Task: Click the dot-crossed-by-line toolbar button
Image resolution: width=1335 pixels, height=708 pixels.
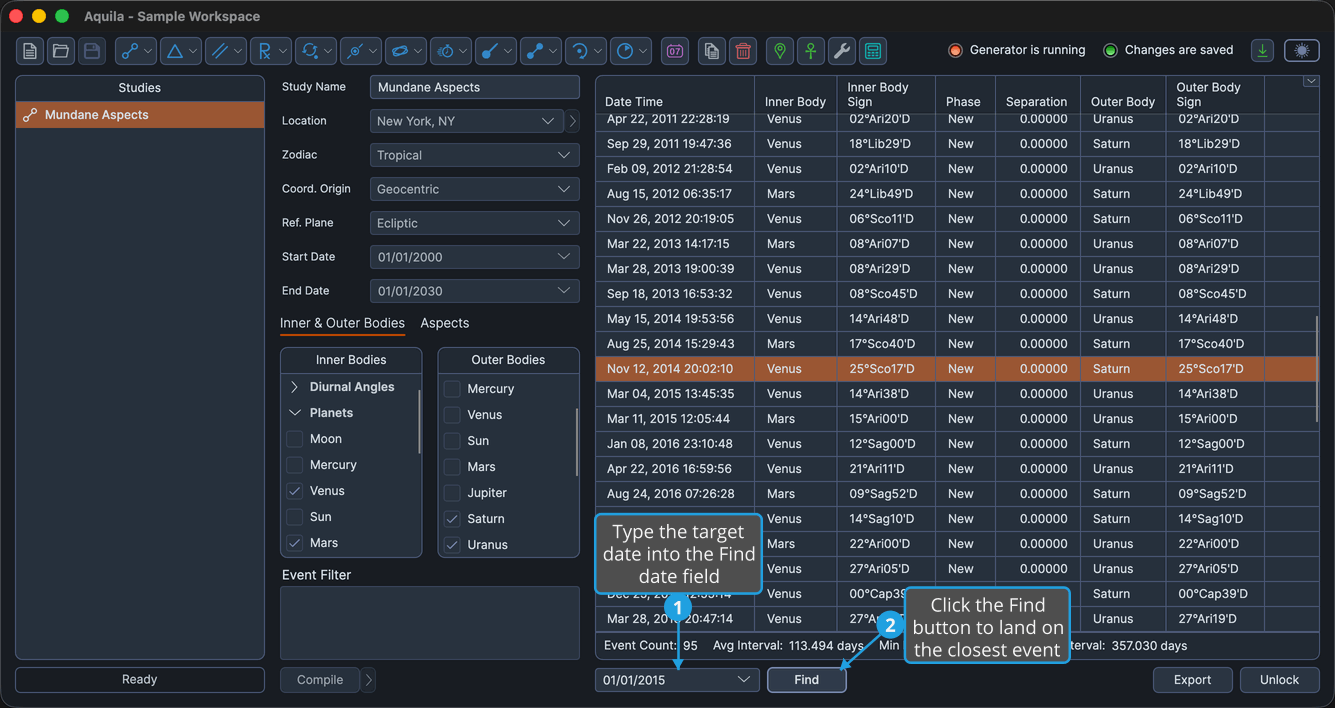Action: coord(361,51)
